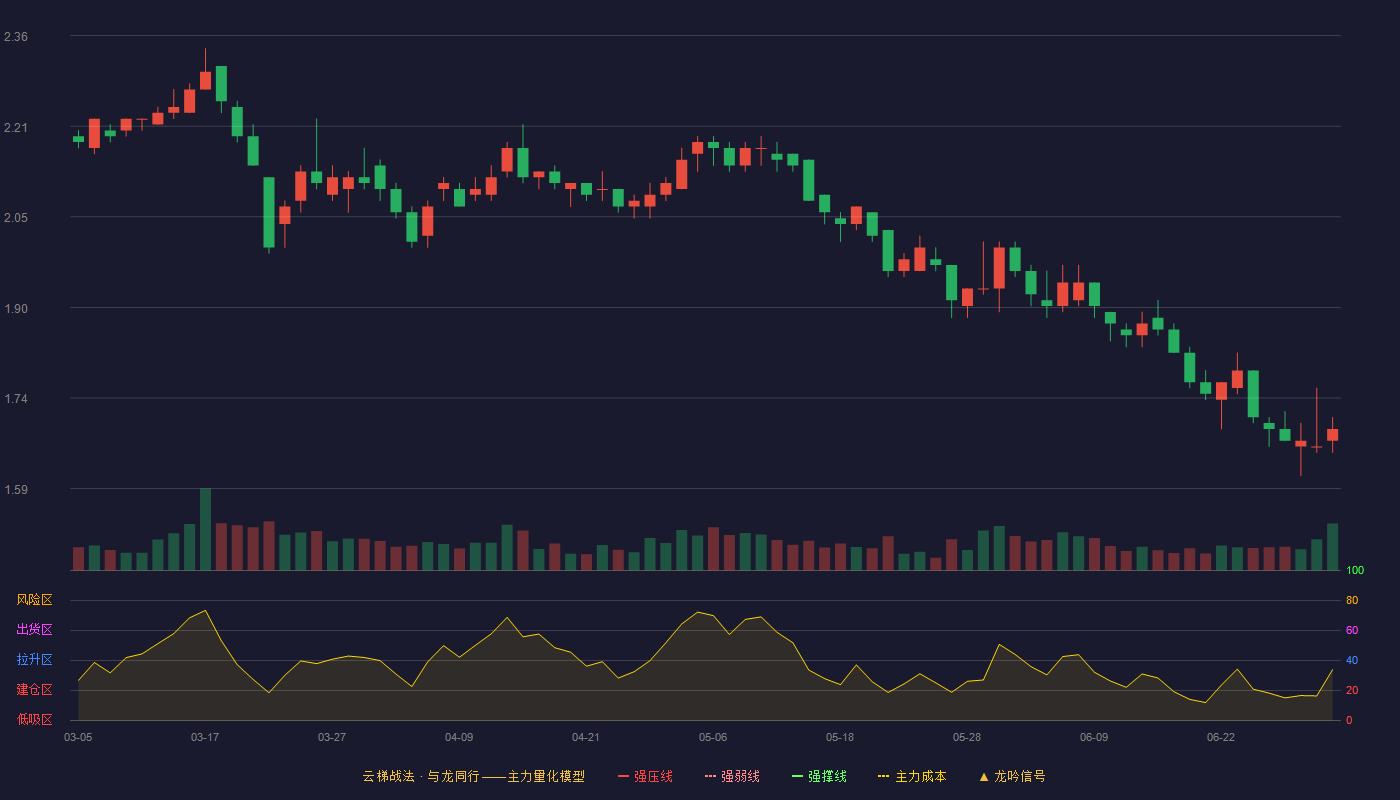The width and height of the screenshot is (1400, 800).
Task: Click the purple 60 indicator axis value
Action: coord(1352,630)
